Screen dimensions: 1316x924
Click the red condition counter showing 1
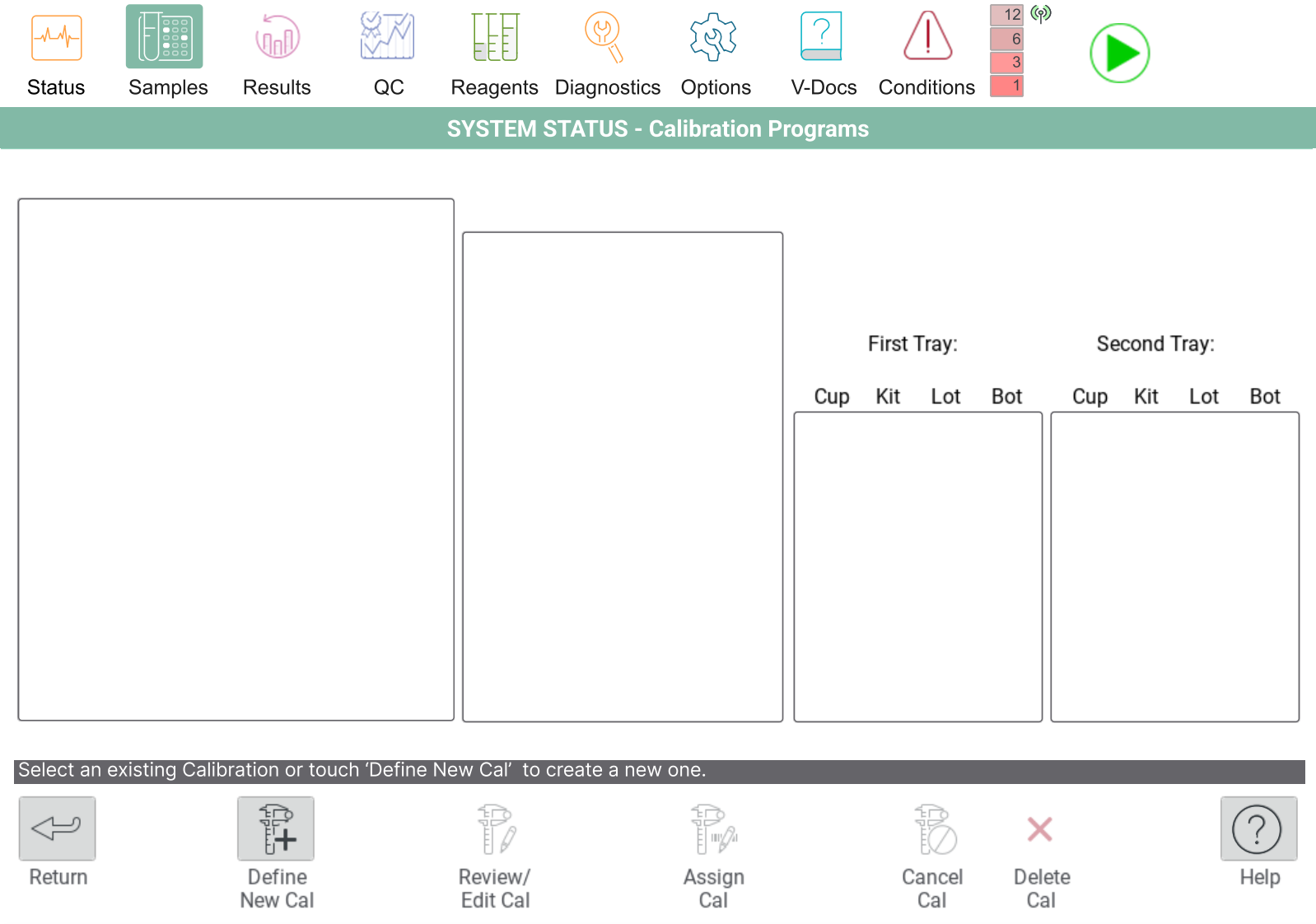coord(1006,86)
